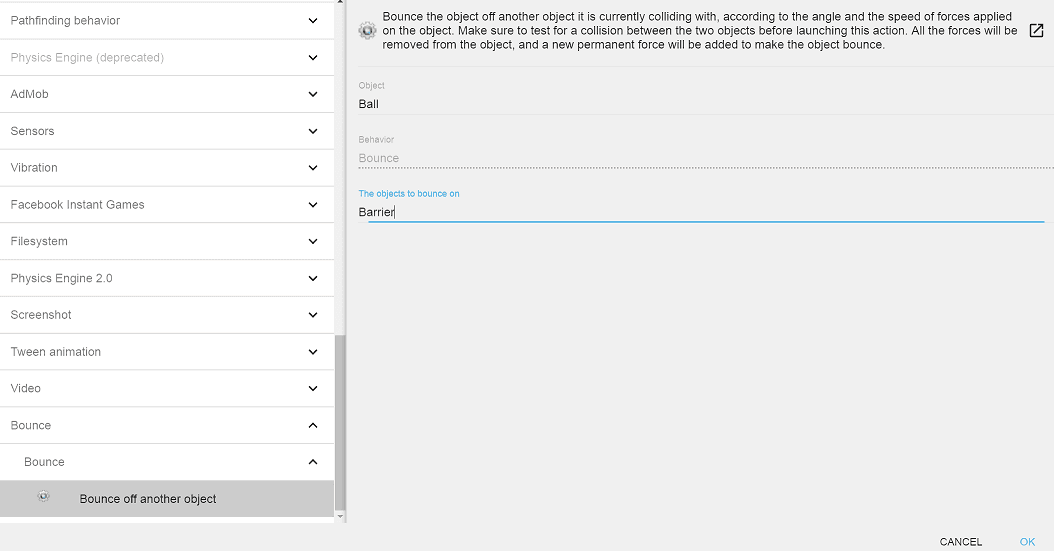Open help page via external link icon
The width and height of the screenshot is (1054, 551).
[1036, 31]
